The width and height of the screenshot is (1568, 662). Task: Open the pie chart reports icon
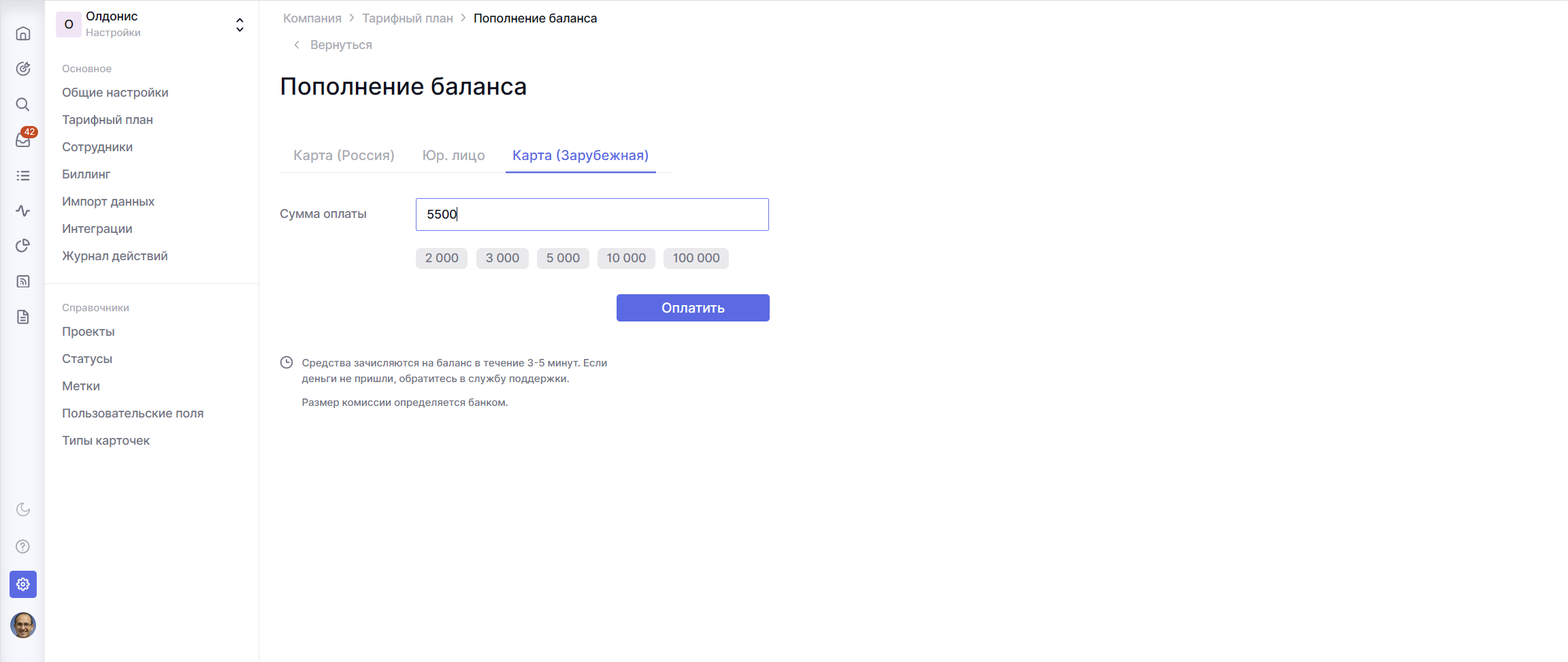[23, 246]
